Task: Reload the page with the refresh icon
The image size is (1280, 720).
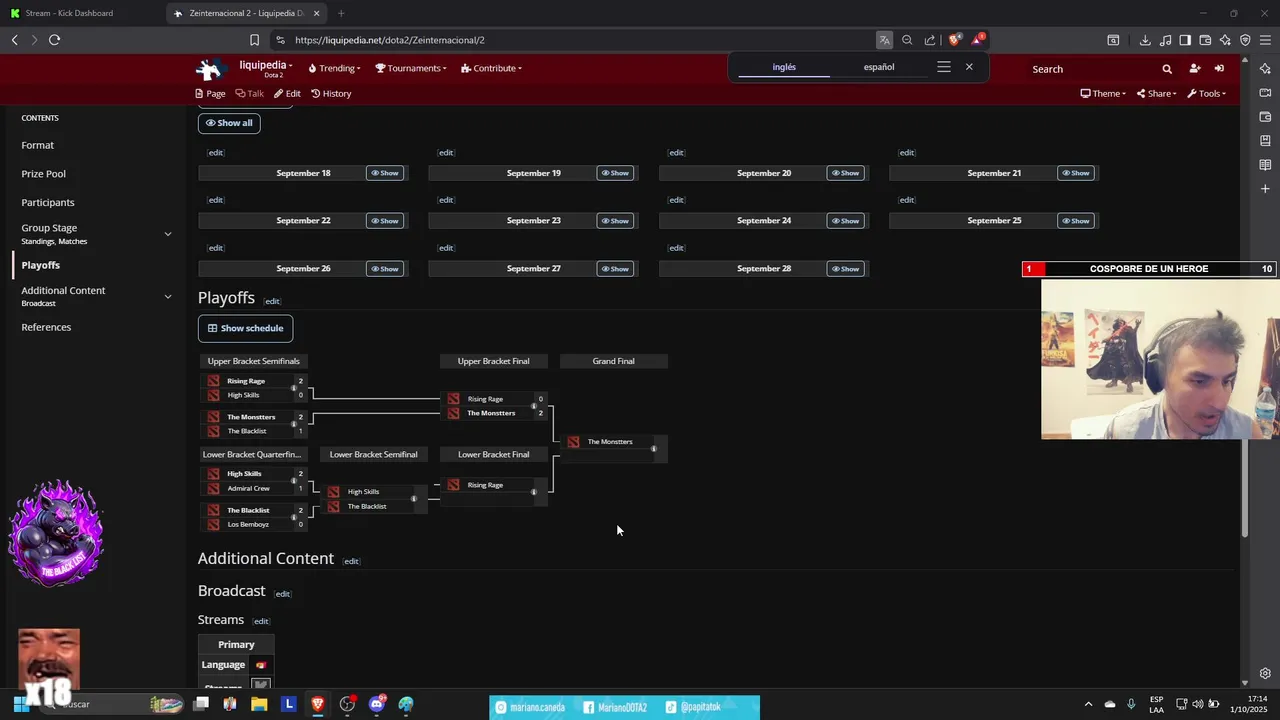Action: point(54,40)
